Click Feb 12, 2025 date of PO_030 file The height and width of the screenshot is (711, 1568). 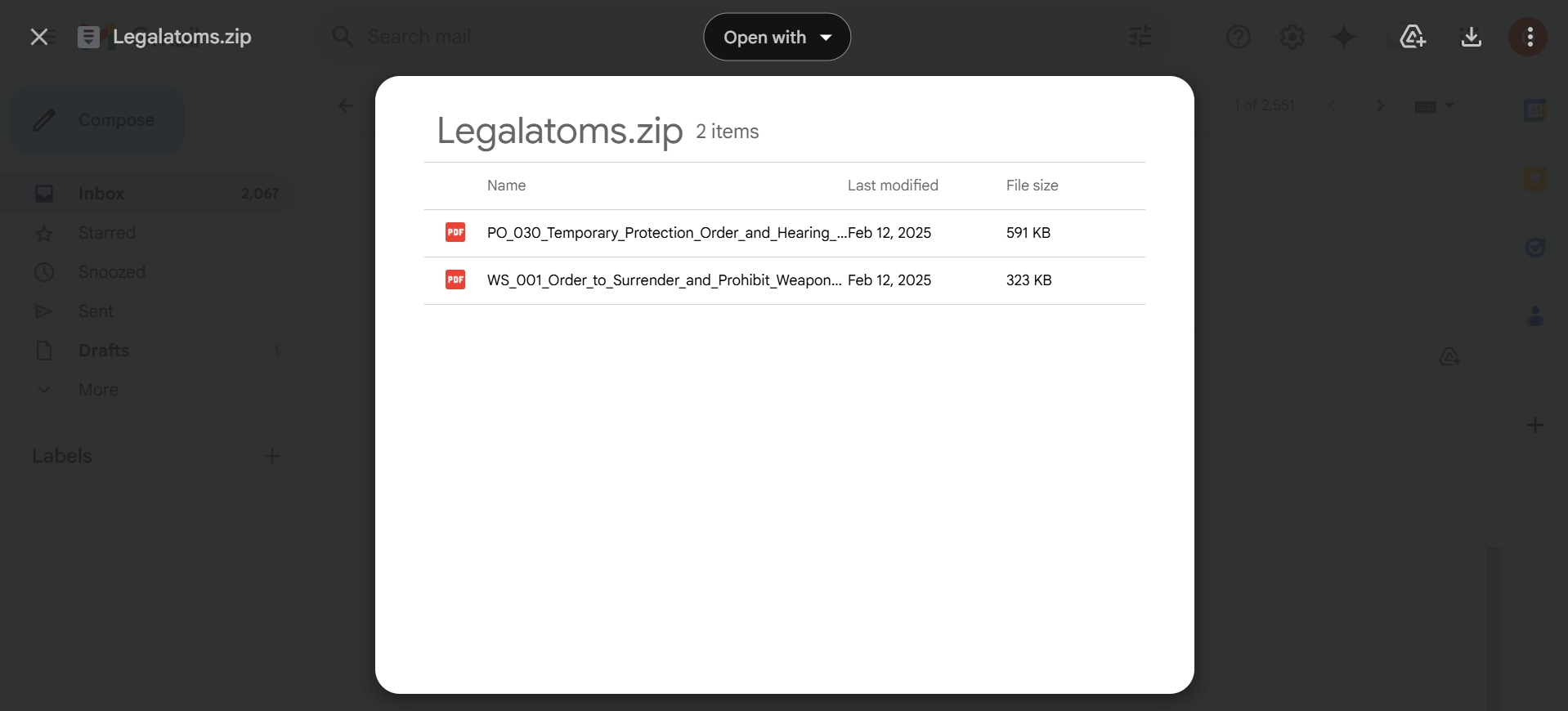[889, 233]
